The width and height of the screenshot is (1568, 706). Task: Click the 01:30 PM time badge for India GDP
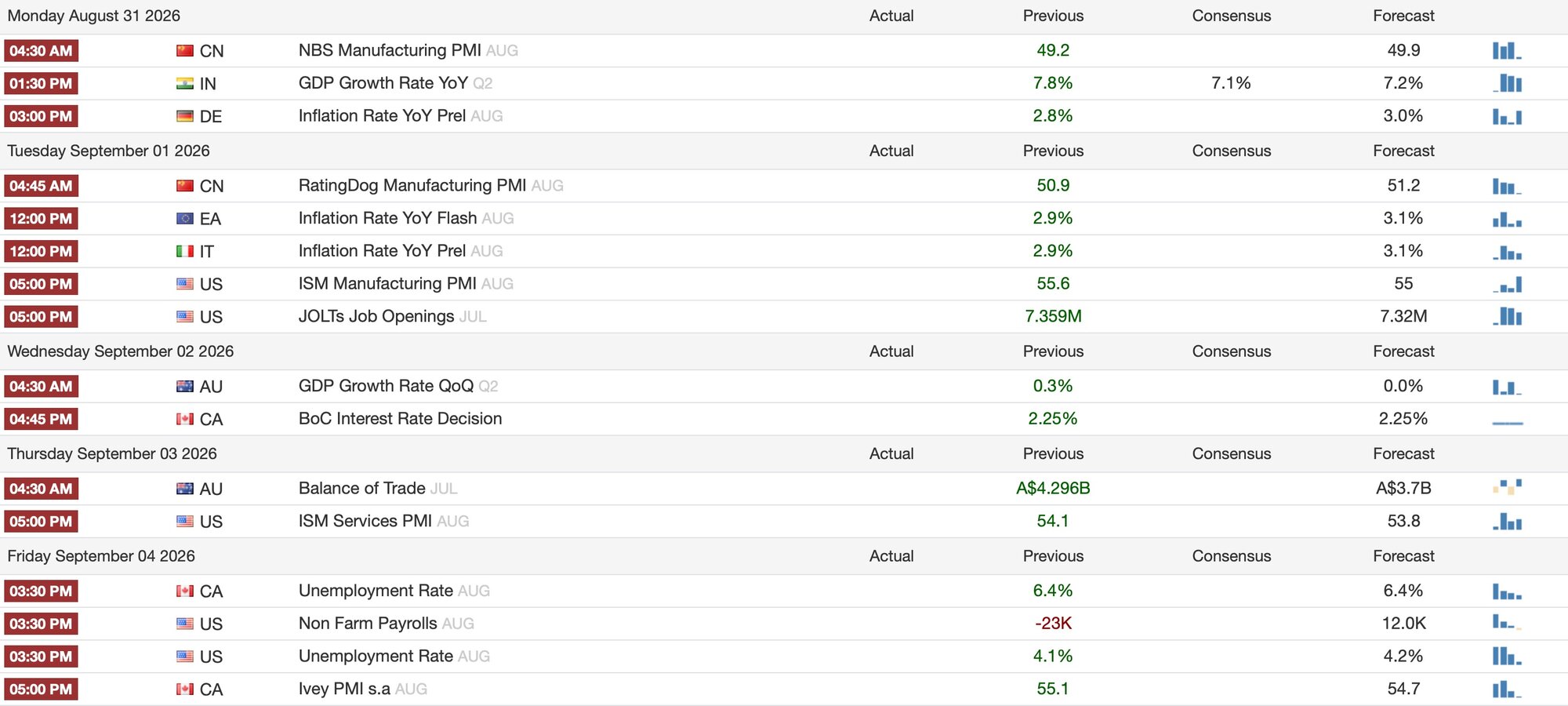pos(41,83)
